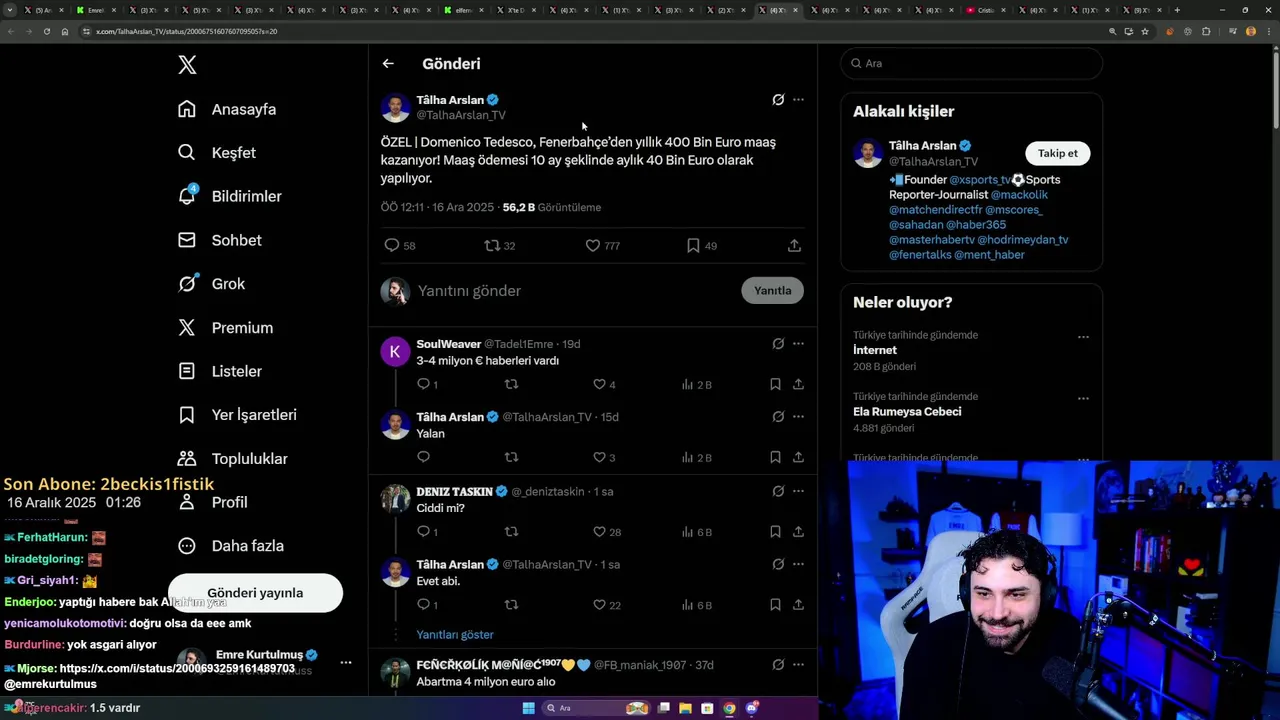Click Grok icon on main post
Image resolution: width=1280 pixels, height=720 pixels.
click(x=778, y=100)
